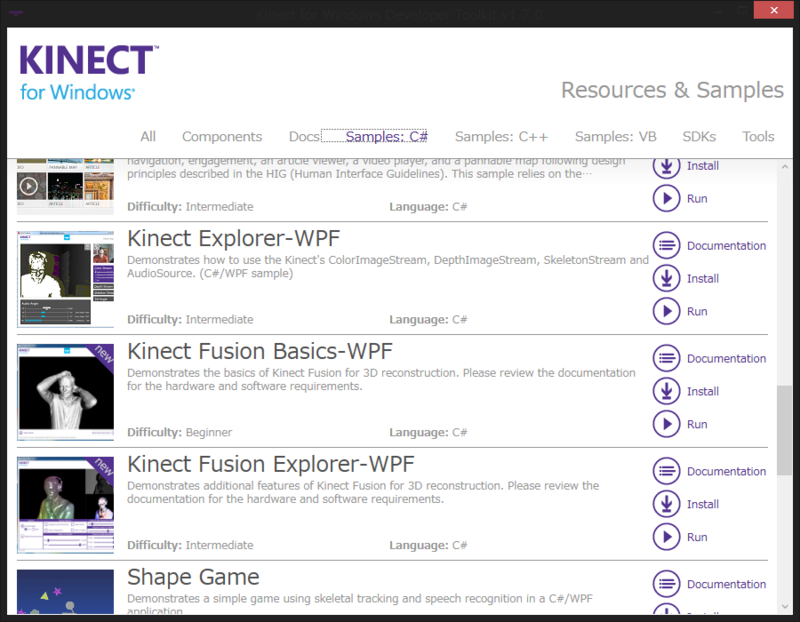Run the Kinect Explorer-WPF sample icon

click(666, 311)
